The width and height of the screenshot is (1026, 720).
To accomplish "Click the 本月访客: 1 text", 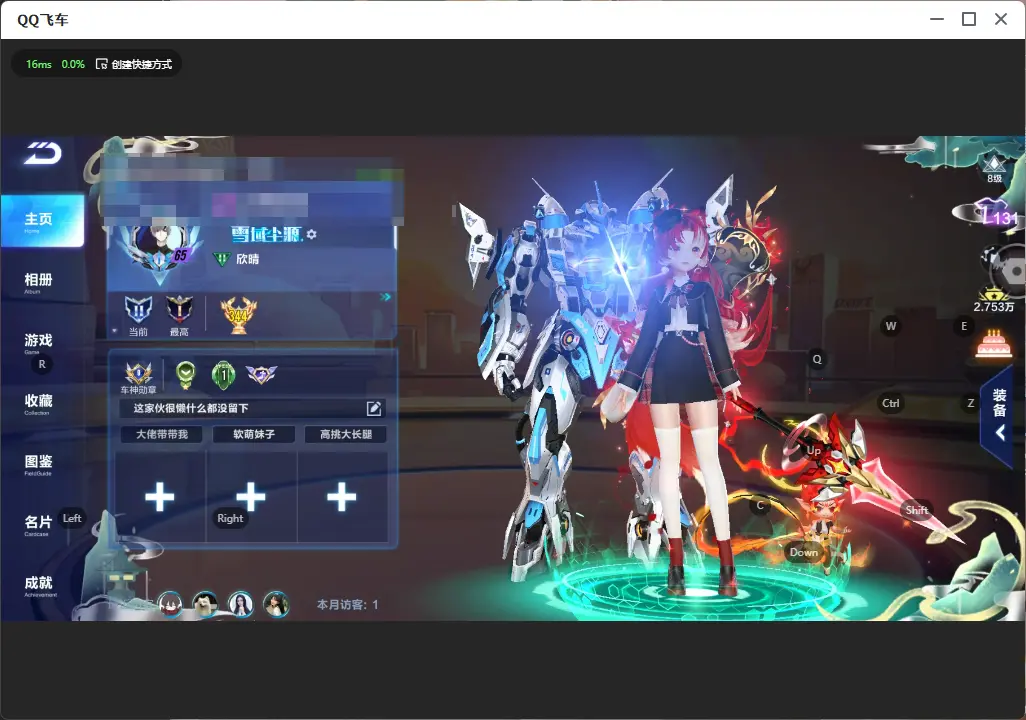I will coord(347,605).
